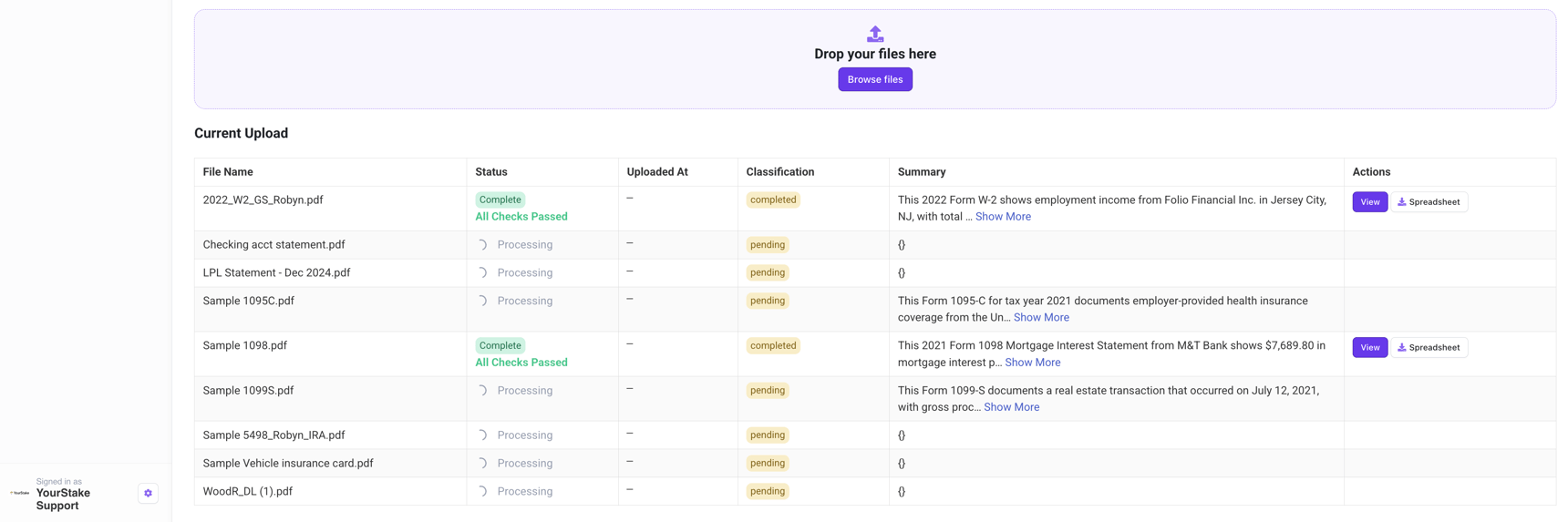
Task: Select file name Sample 1095C.pdf
Action: [x=248, y=301]
